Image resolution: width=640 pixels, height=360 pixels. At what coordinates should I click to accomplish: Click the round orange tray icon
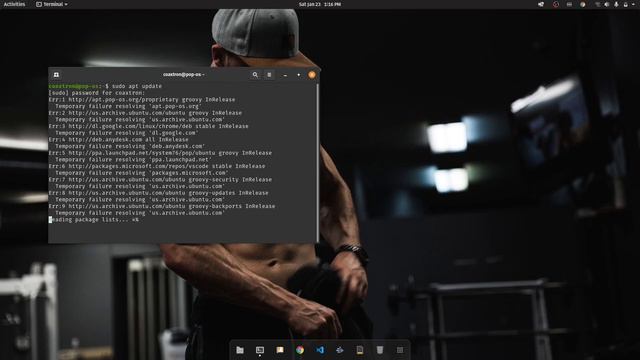click(583, 4)
